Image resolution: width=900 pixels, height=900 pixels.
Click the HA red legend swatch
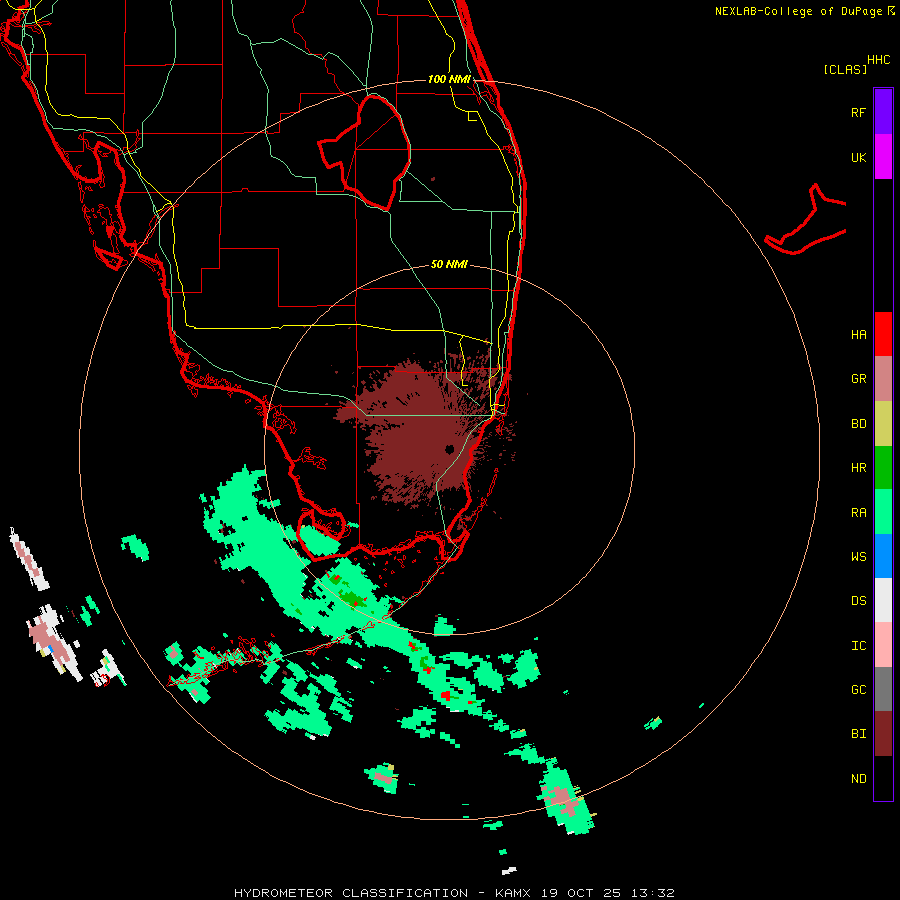point(883,334)
